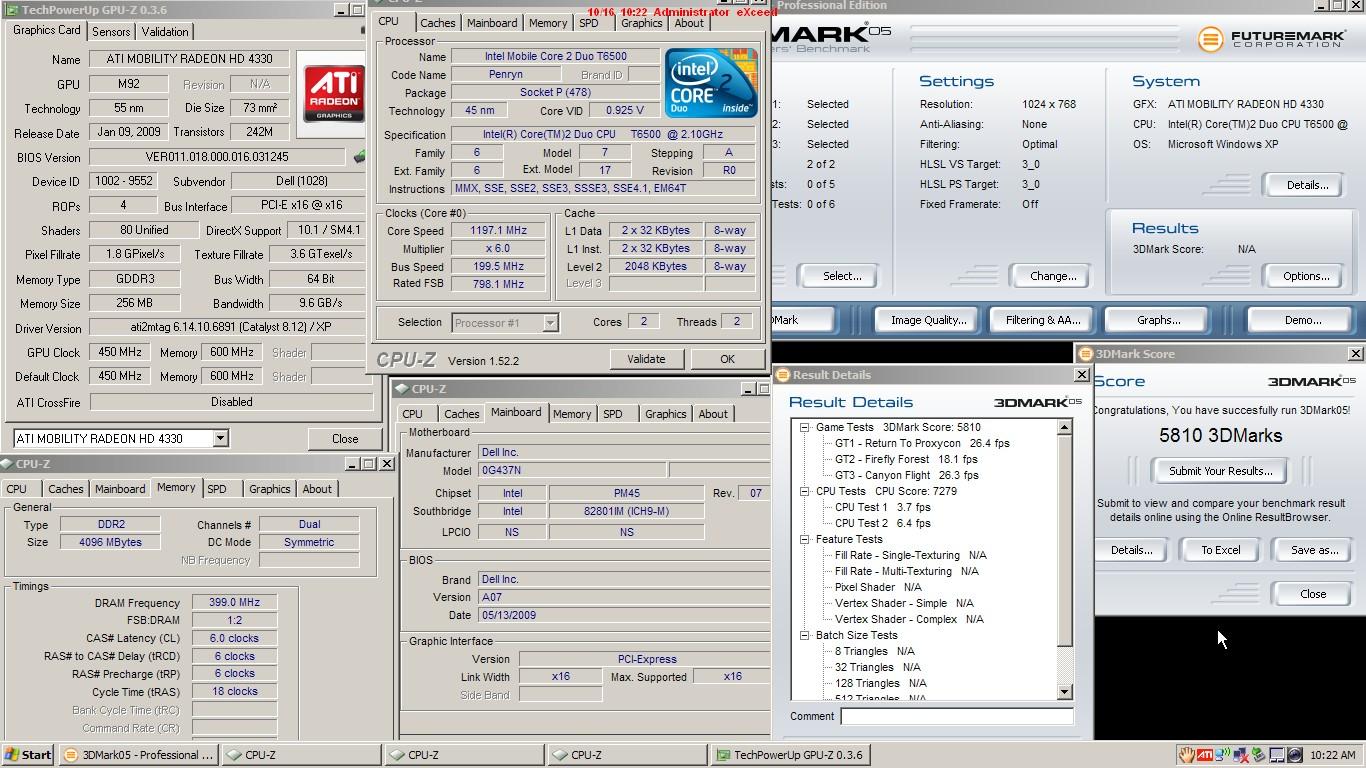Open CPU tab in CPU-Z Memory window
The width and height of the screenshot is (1366, 768).
[x=17, y=489]
